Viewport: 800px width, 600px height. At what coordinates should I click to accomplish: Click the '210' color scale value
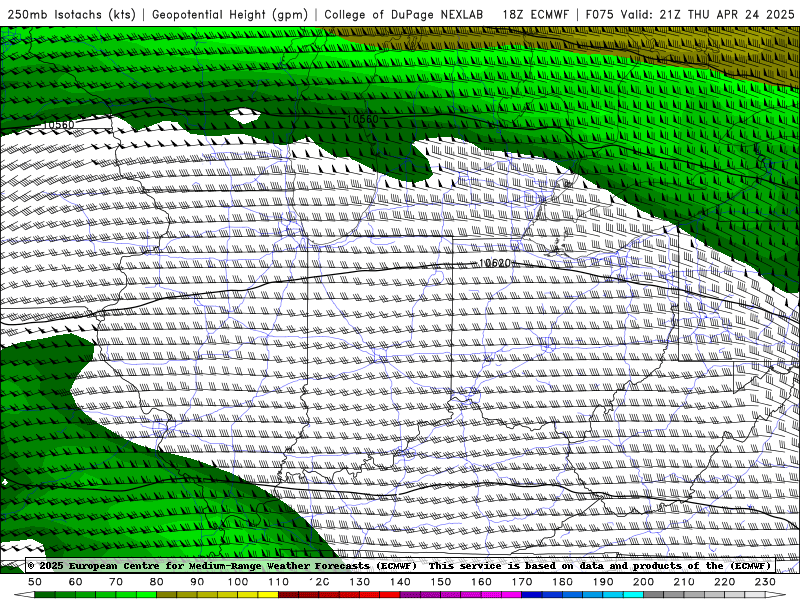[684, 582]
